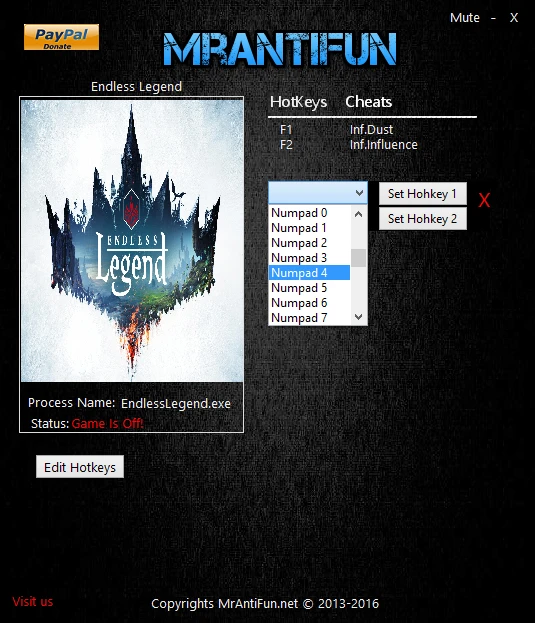Click the Set Hohkey 1 button
The height and width of the screenshot is (623, 535).
tap(423, 194)
